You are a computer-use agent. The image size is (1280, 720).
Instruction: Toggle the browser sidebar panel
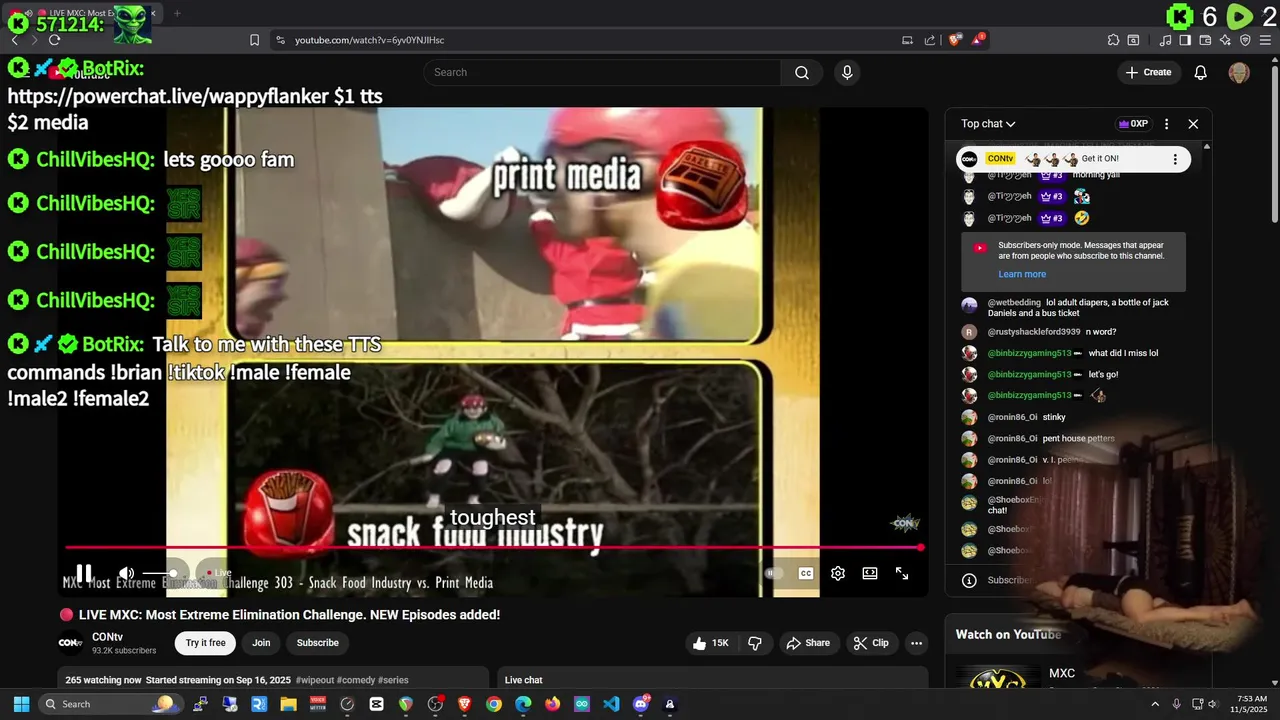pos(1185,40)
